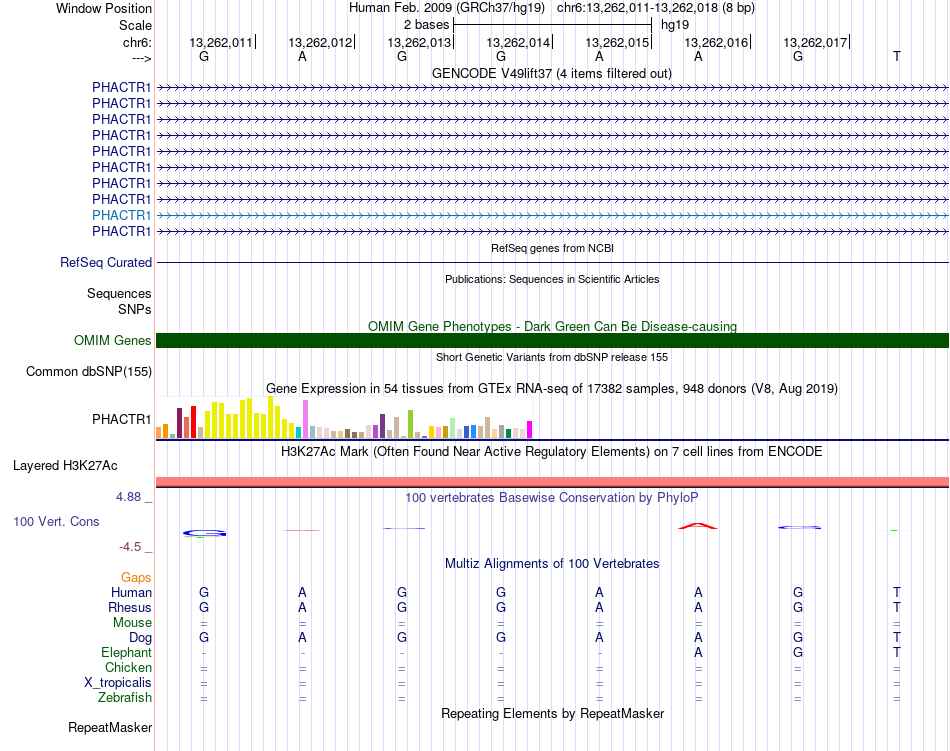Click the red A conservation logo in PhyloP track
The height and width of the screenshot is (751, 950).
pyautogui.click(x=697, y=526)
